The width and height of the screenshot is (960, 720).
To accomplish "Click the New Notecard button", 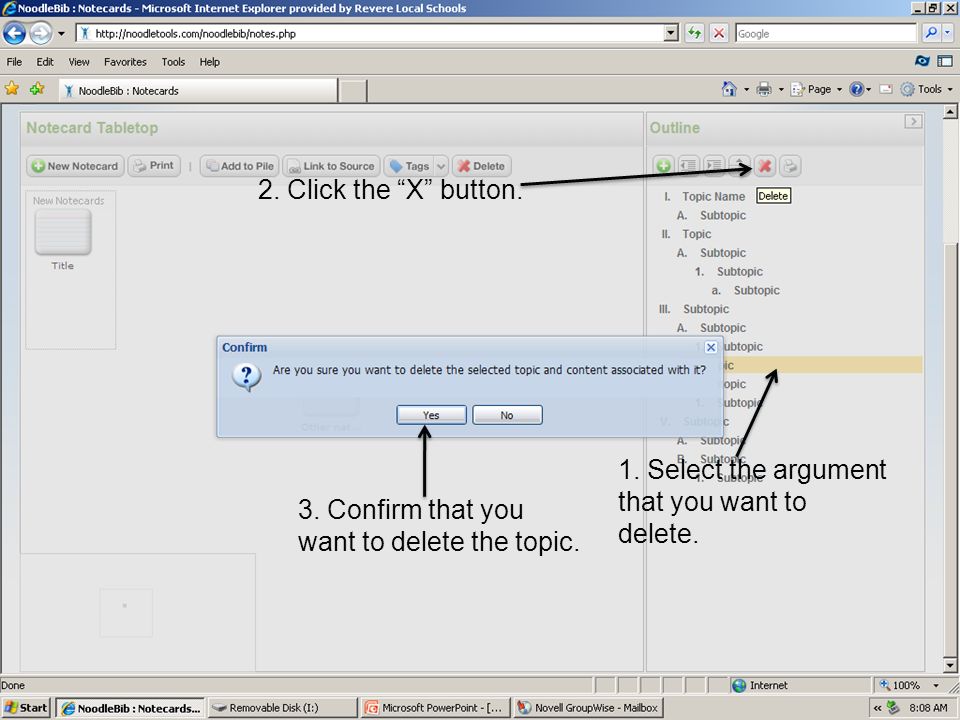I will pos(75,166).
